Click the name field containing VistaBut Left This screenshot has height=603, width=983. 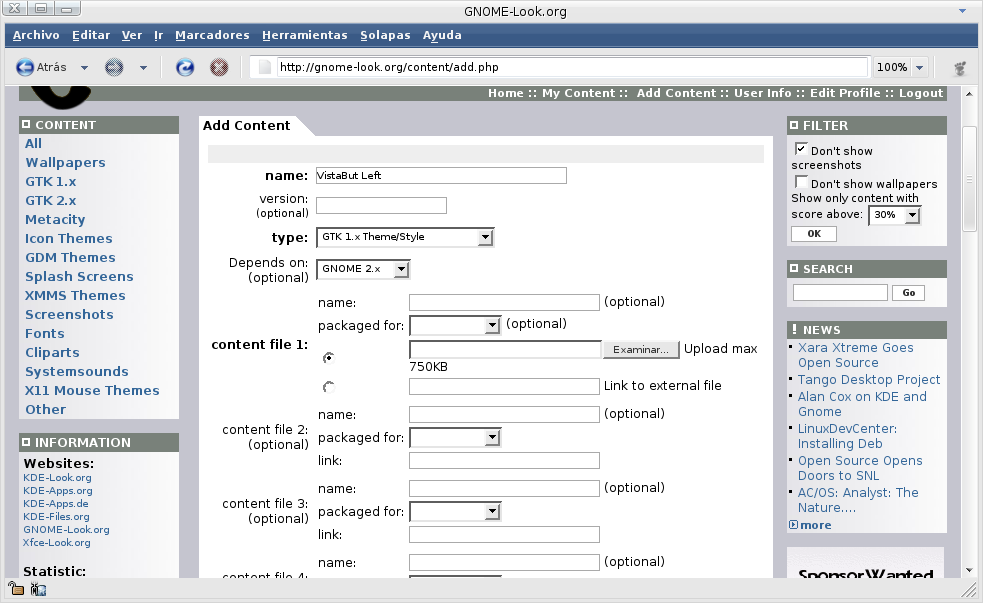[441, 176]
